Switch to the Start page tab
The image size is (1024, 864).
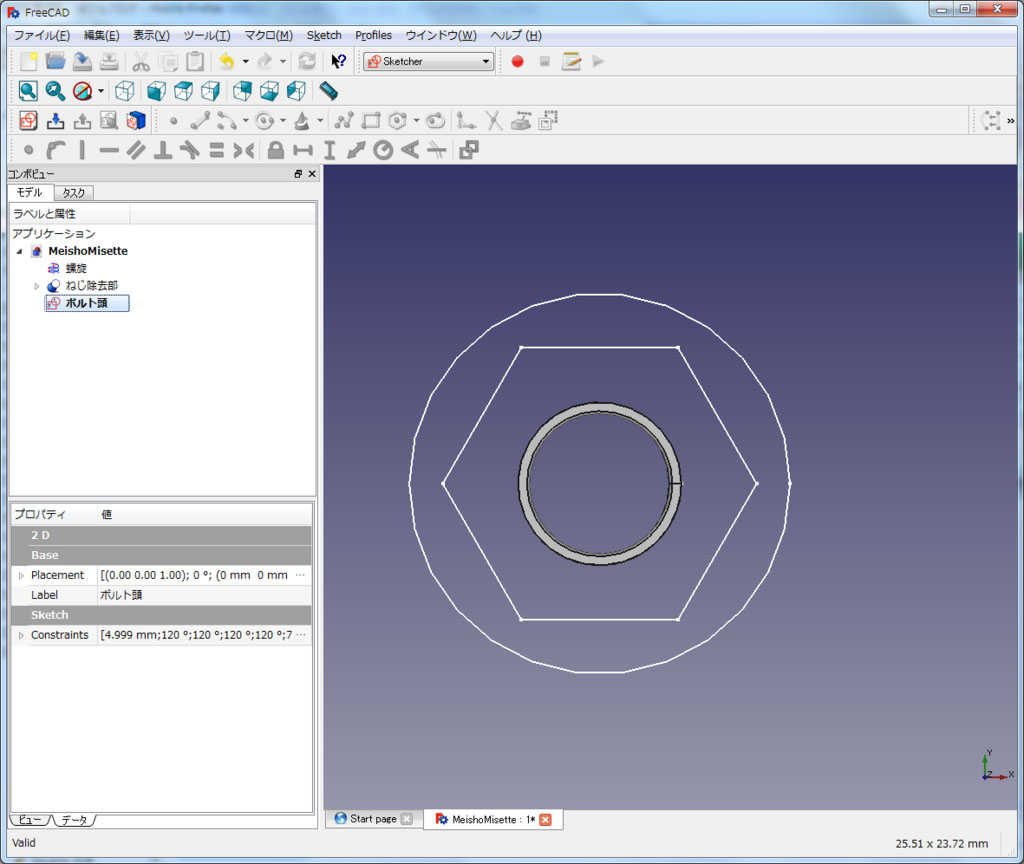tap(373, 819)
